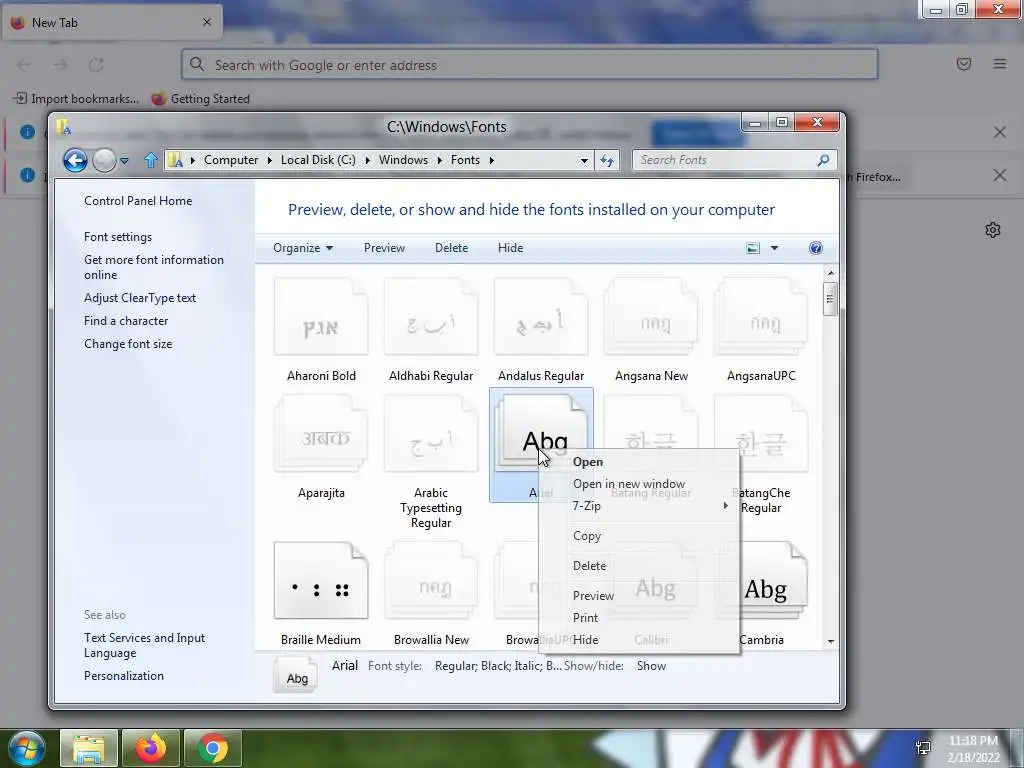1024x768 pixels.
Task: Expand the 7-Zip submenu
Action: point(639,506)
